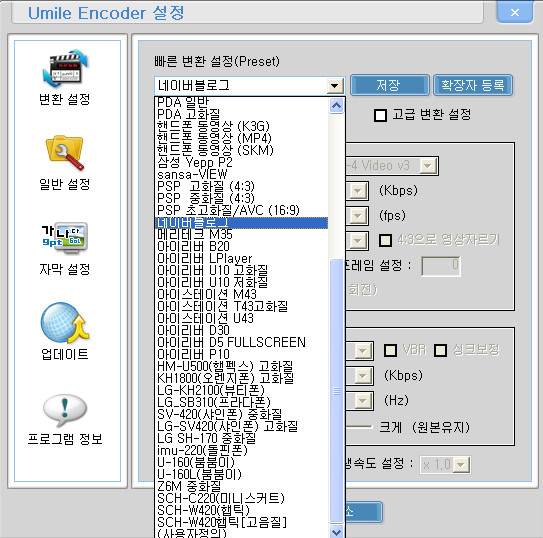The width and height of the screenshot is (543, 538).
Task: Choose 메리테크 M35 preset
Action: (242, 234)
